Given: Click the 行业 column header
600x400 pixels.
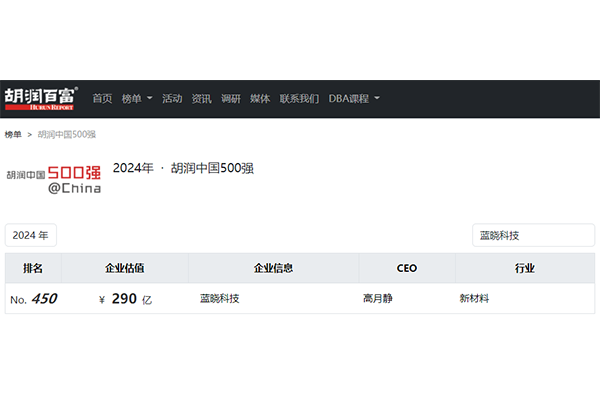Looking at the screenshot, I should point(525,268).
